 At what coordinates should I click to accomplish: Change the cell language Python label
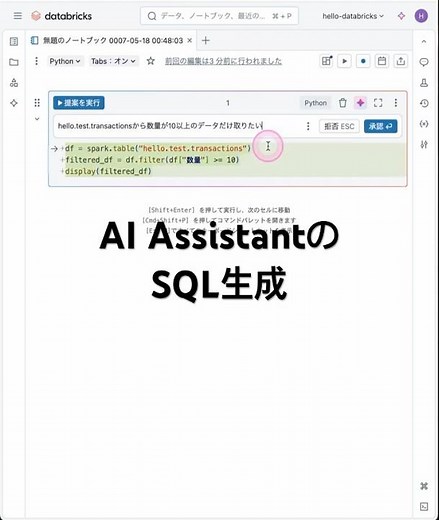[x=315, y=103]
